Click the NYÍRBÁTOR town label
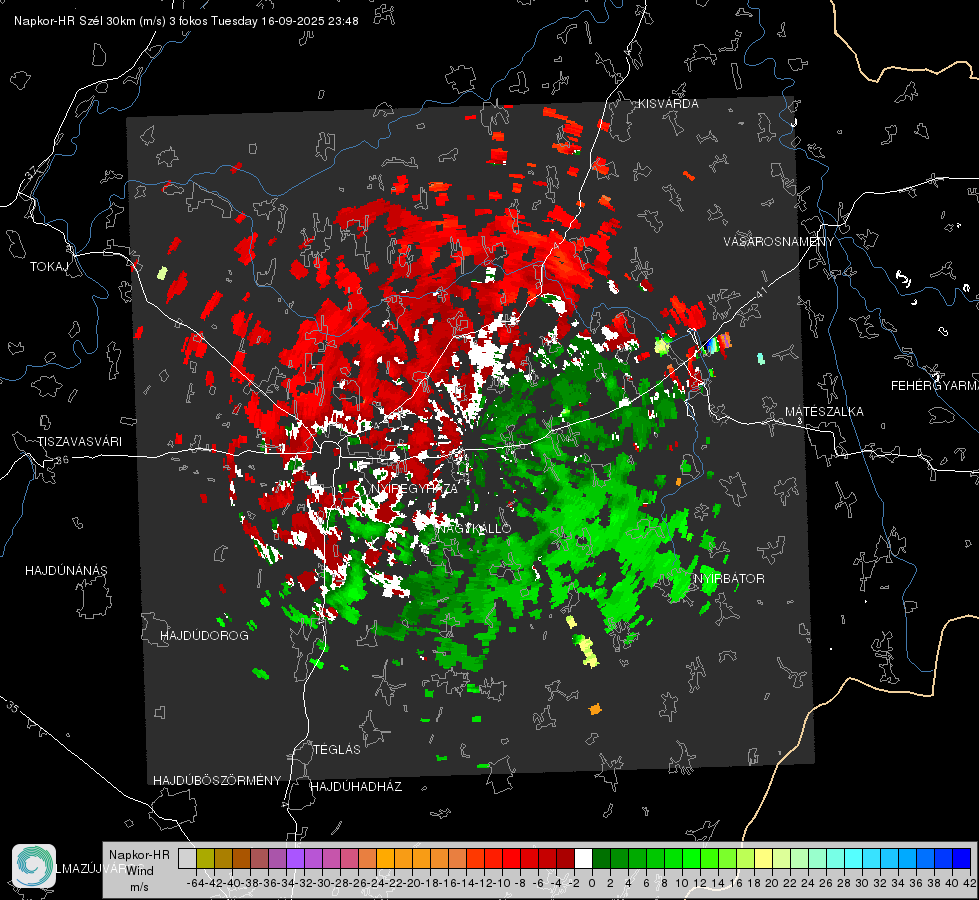Screen dimensions: 979x900 click(729, 578)
